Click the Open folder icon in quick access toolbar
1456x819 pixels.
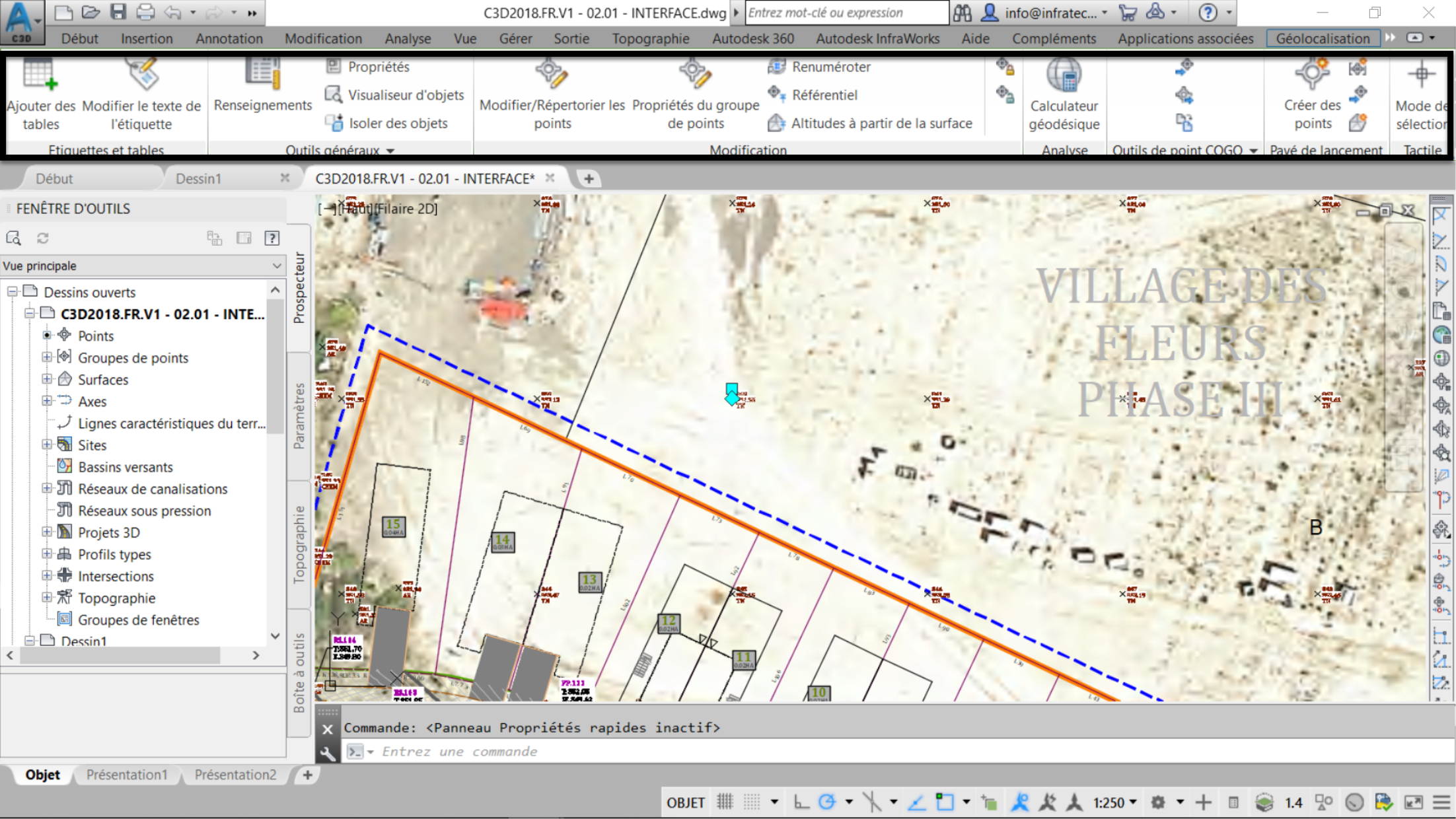pos(91,12)
